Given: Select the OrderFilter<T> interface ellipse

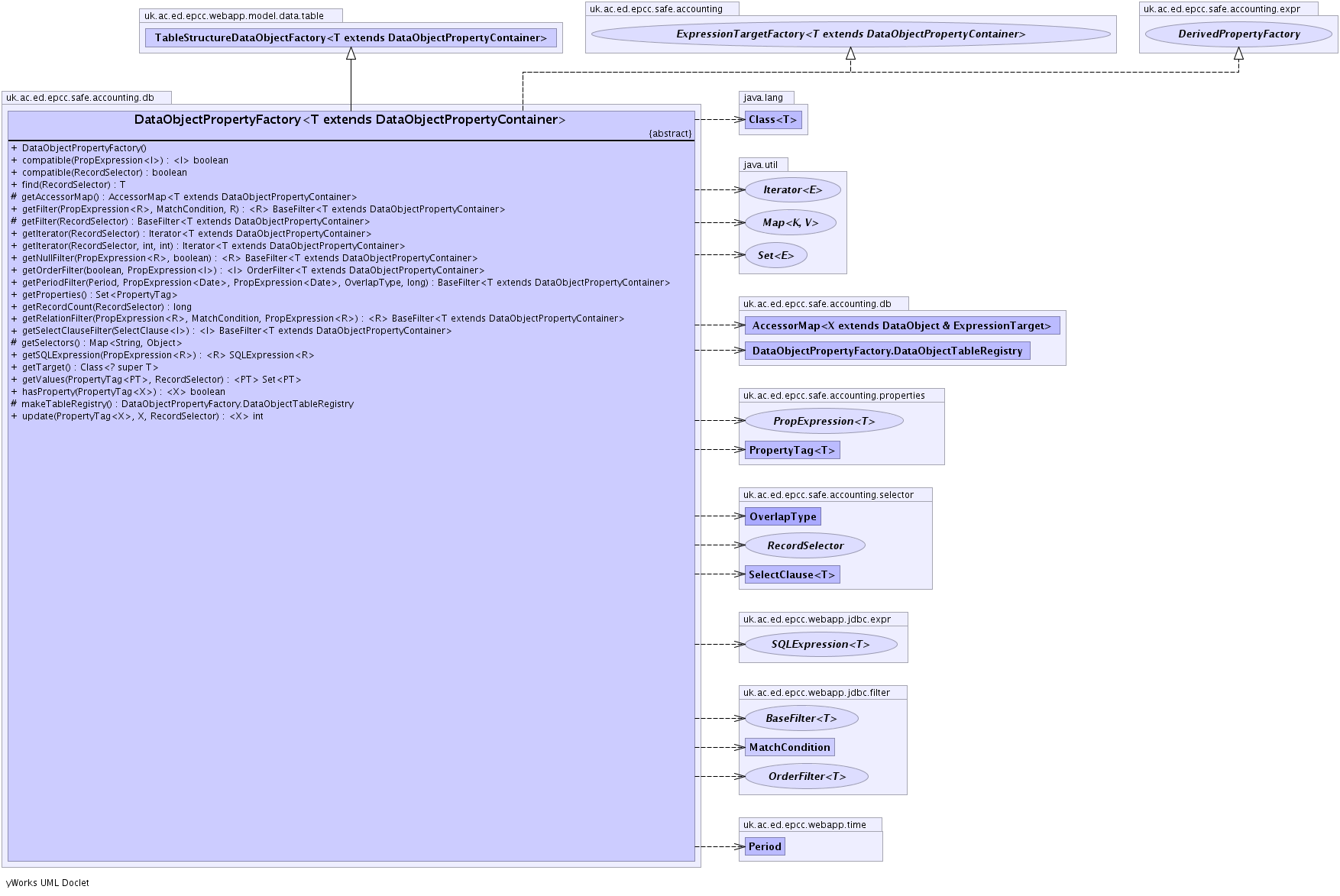Looking at the screenshot, I should click(807, 776).
